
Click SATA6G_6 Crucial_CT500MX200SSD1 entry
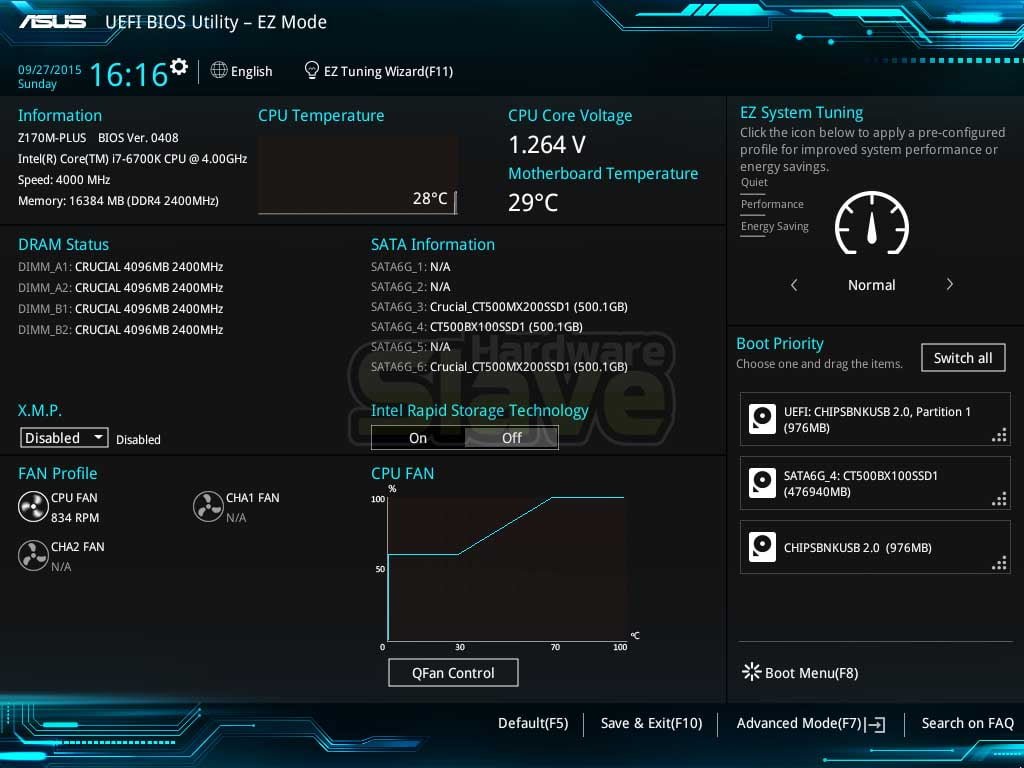coord(499,366)
